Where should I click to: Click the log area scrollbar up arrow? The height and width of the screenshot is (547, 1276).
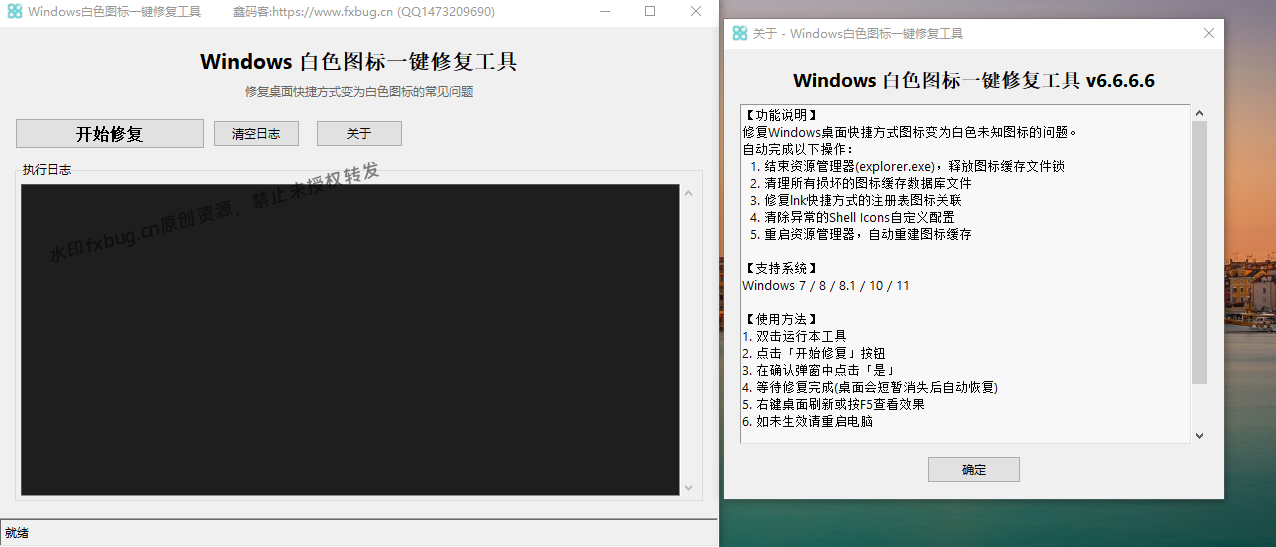click(x=688, y=193)
